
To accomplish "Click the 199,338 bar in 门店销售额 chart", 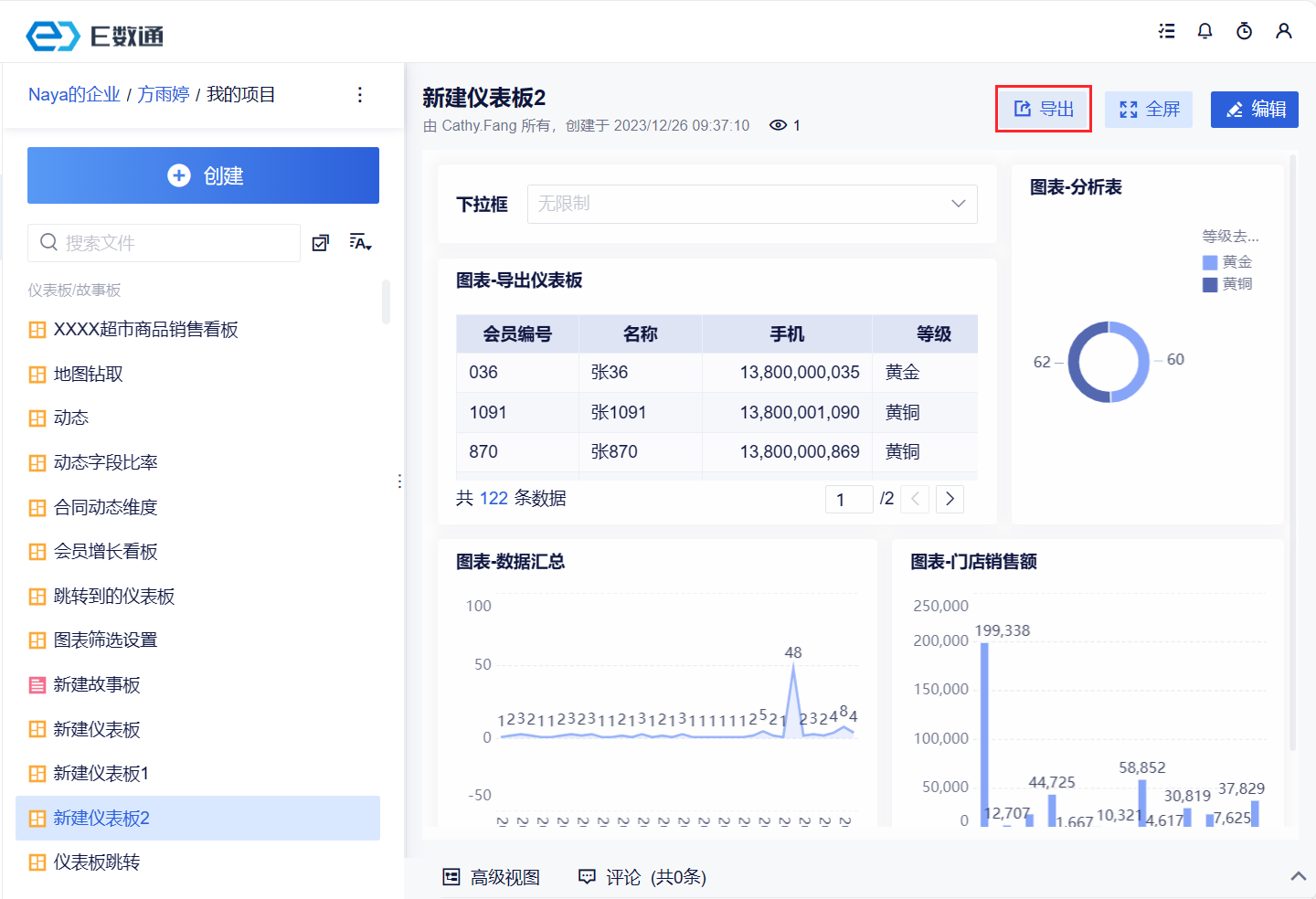I will [x=984, y=735].
